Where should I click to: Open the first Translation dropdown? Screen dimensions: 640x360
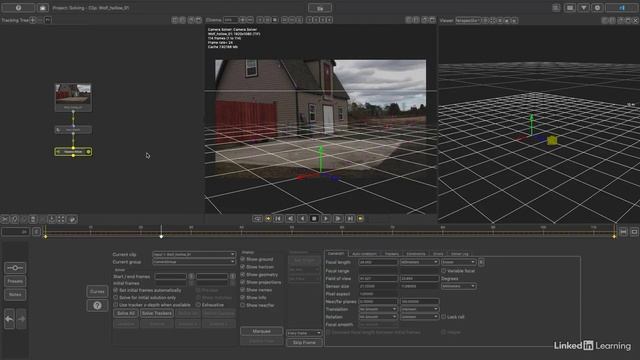click(378, 309)
